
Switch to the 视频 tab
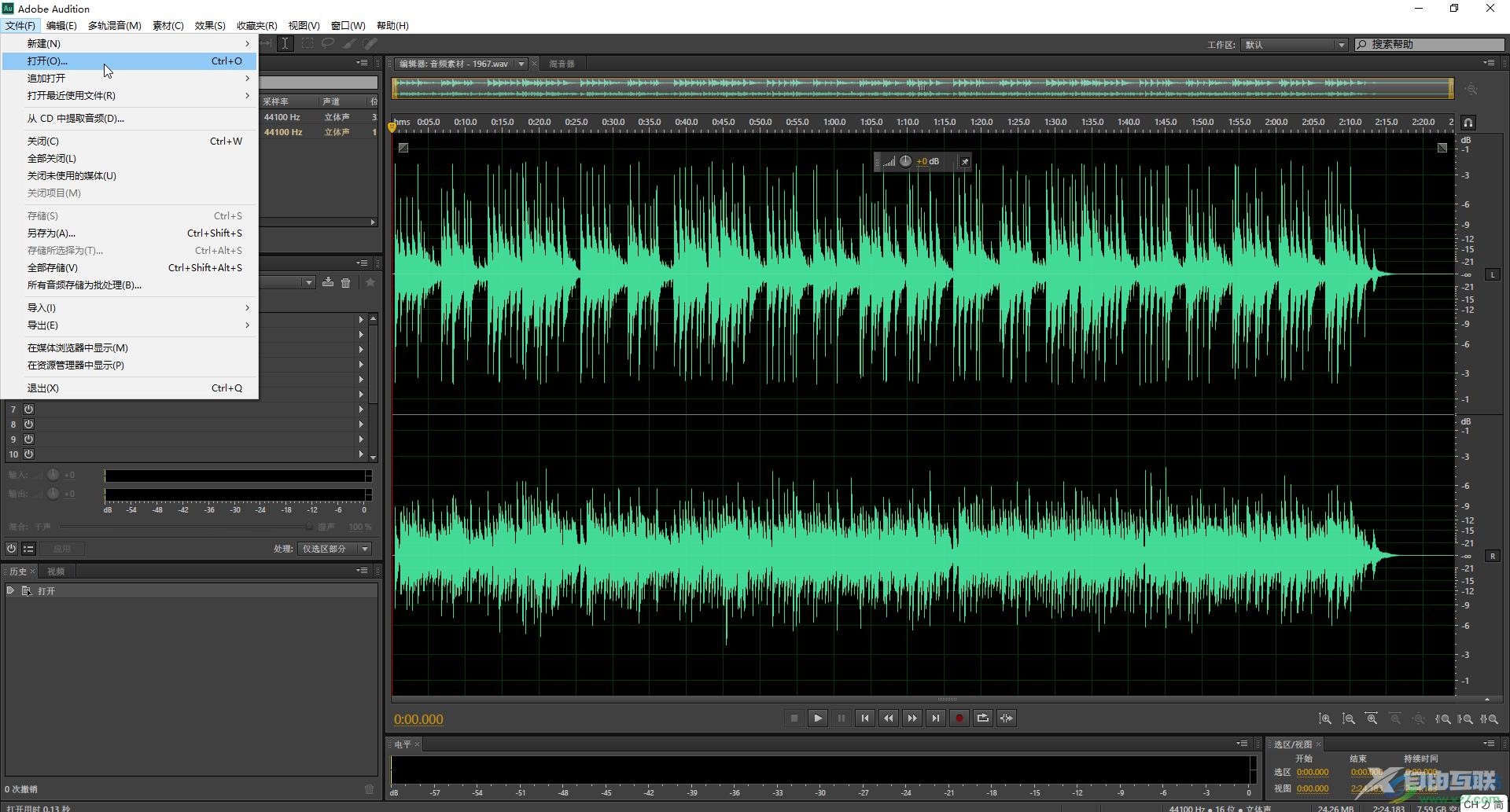coord(56,571)
